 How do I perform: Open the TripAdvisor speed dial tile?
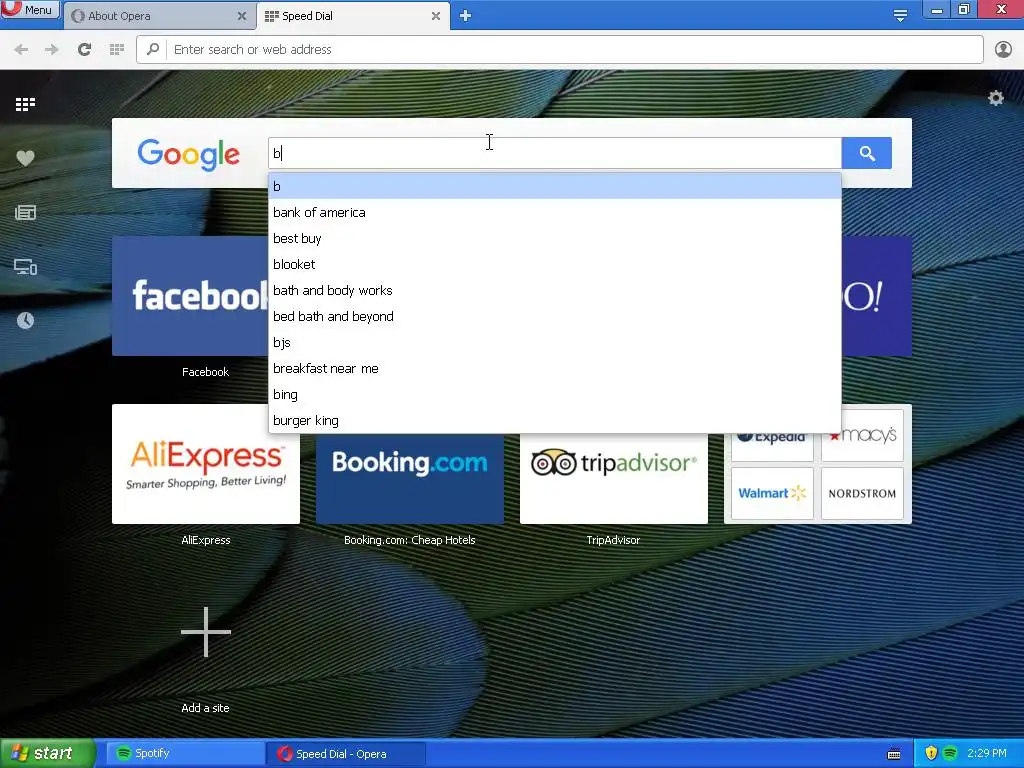coord(613,479)
